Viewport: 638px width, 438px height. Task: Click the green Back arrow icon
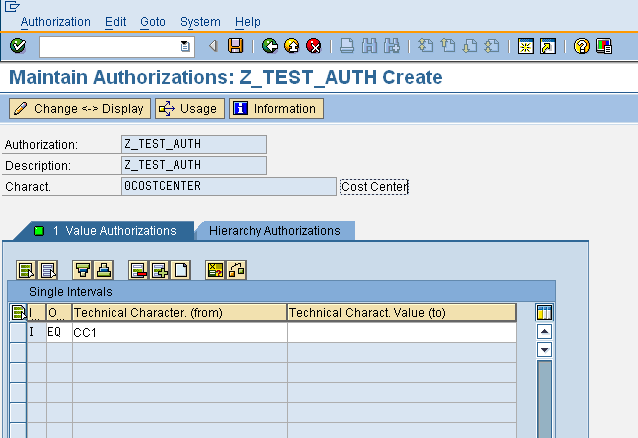(270, 46)
